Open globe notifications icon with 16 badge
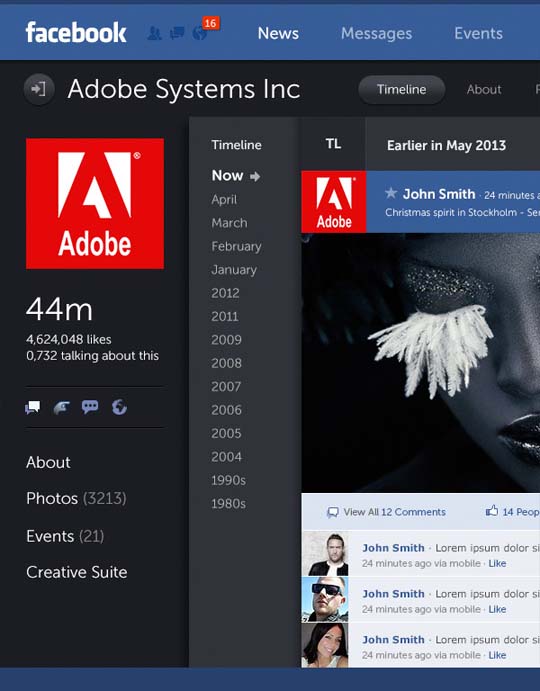 tap(200, 33)
